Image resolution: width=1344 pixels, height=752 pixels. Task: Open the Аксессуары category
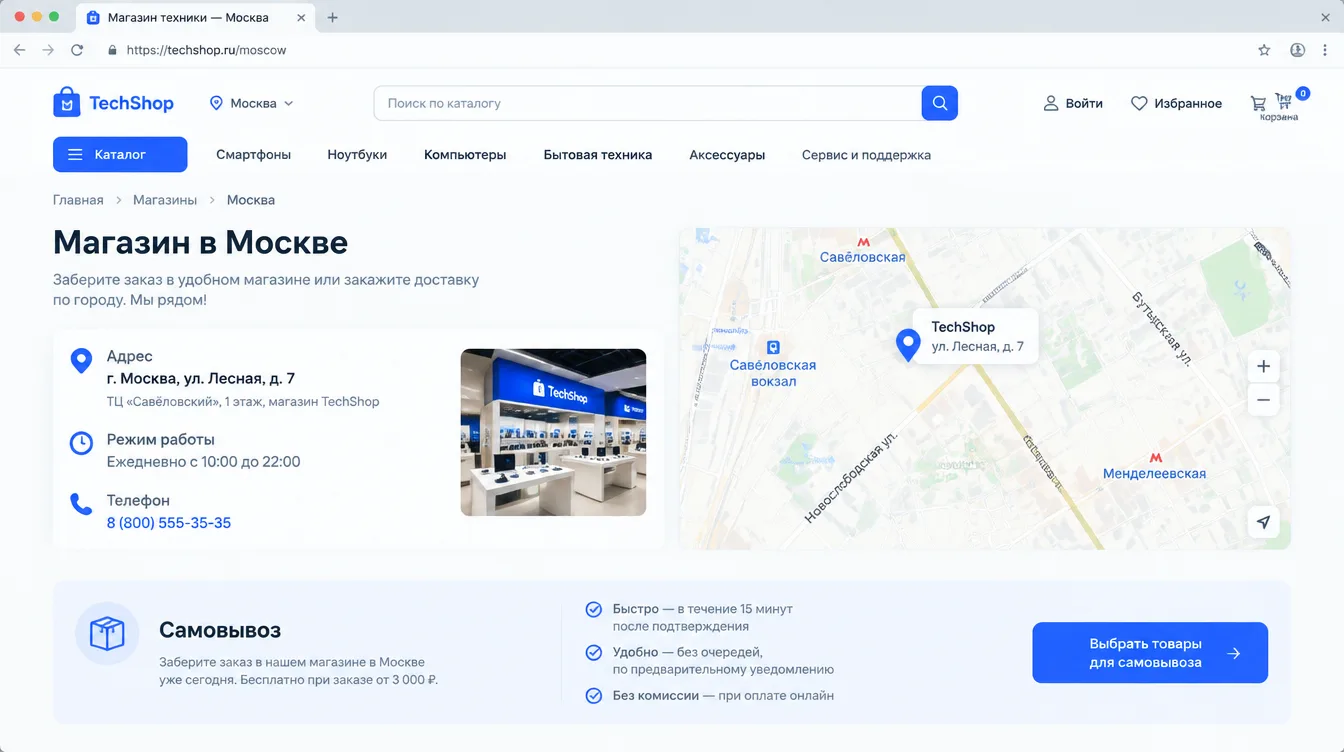point(727,155)
